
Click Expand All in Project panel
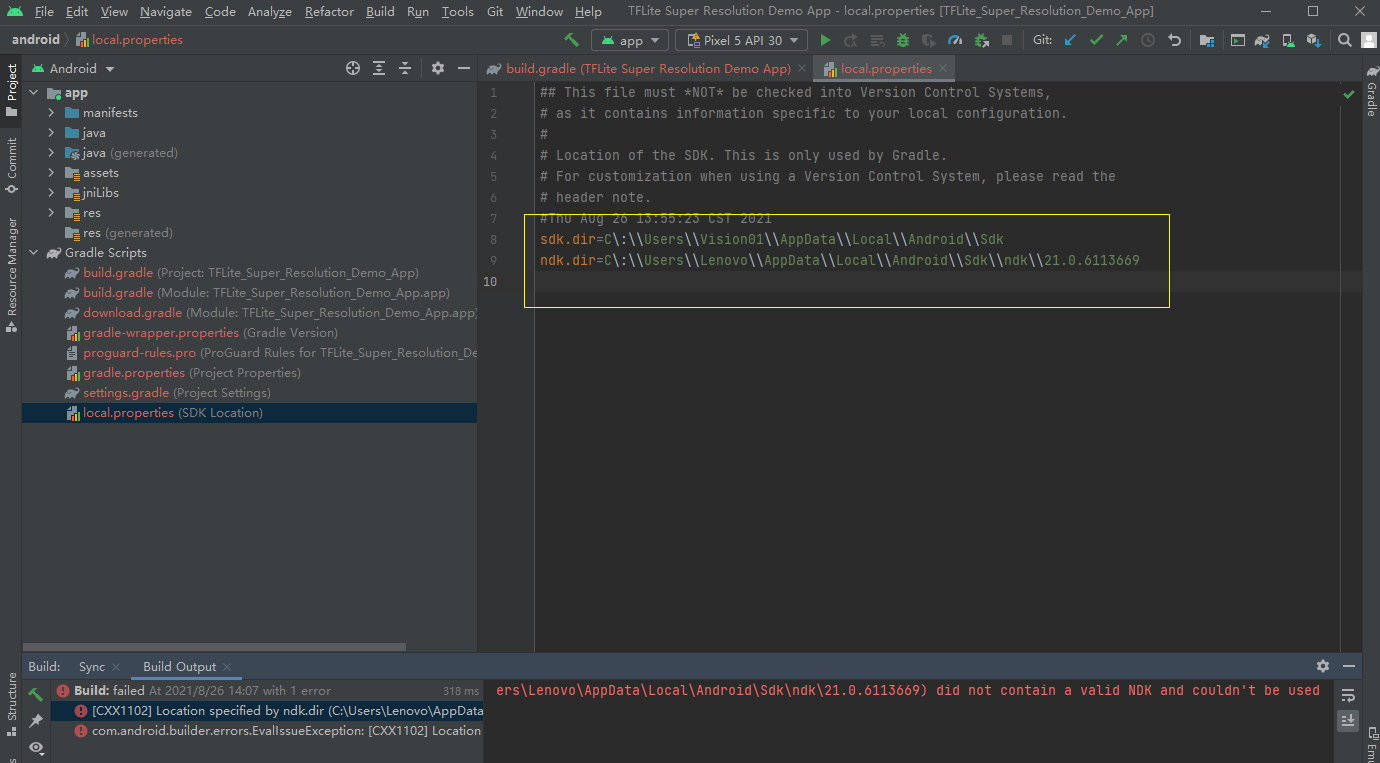(x=379, y=68)
